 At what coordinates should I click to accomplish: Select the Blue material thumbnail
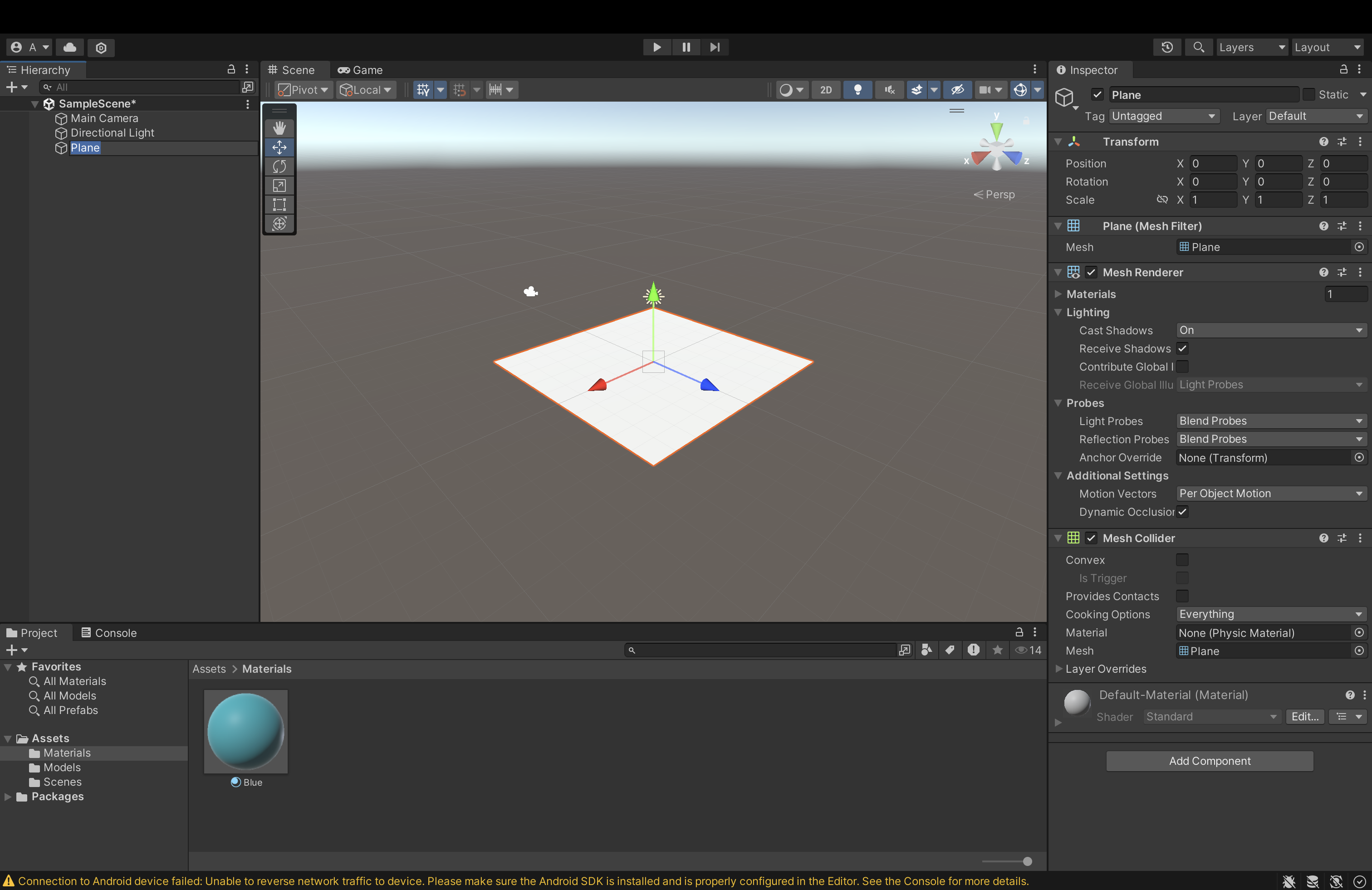[245, 732]
